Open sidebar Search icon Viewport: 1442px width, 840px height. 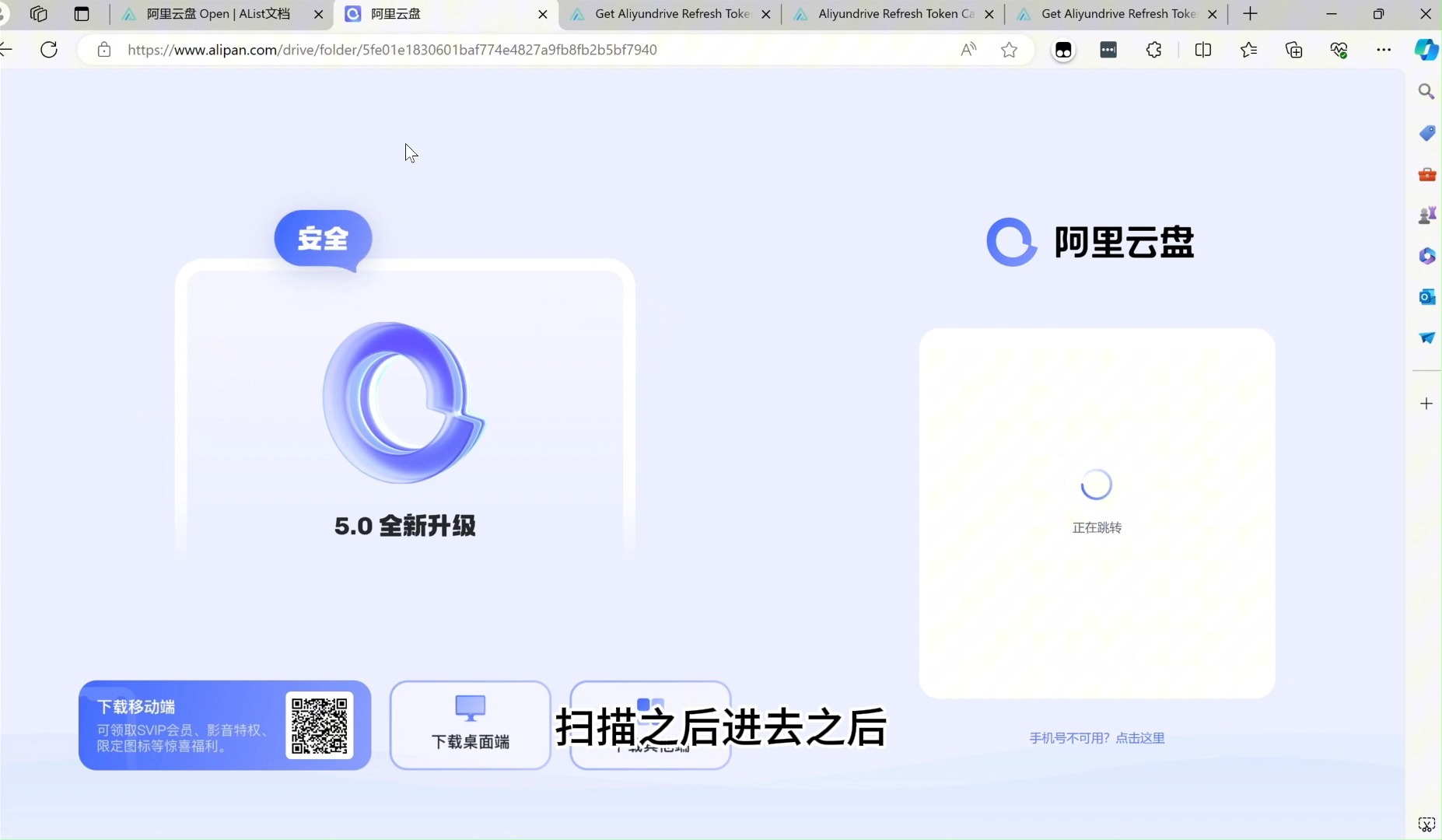tap(1426, 92)
